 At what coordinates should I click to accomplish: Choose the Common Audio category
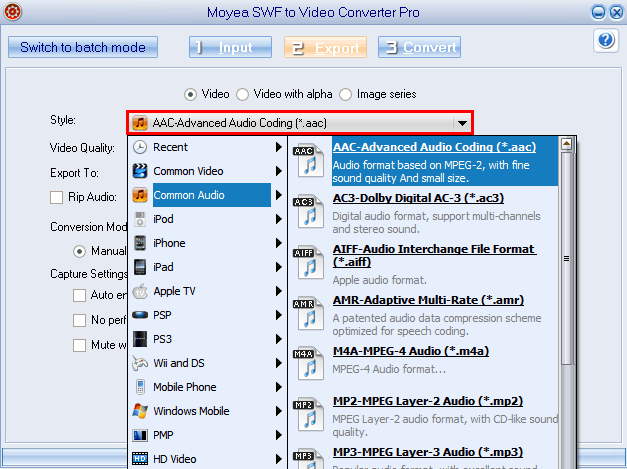(x=208, y=195)
